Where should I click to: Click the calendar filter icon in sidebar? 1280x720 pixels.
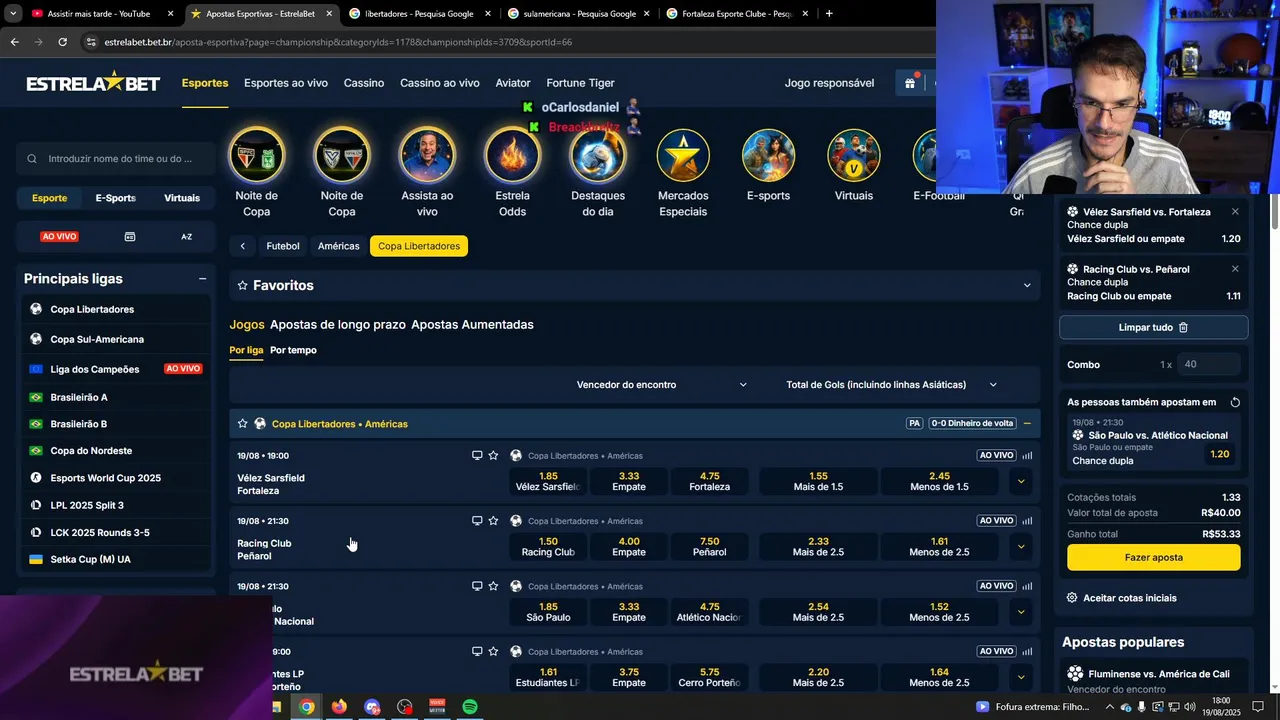[x=130, y=237]
